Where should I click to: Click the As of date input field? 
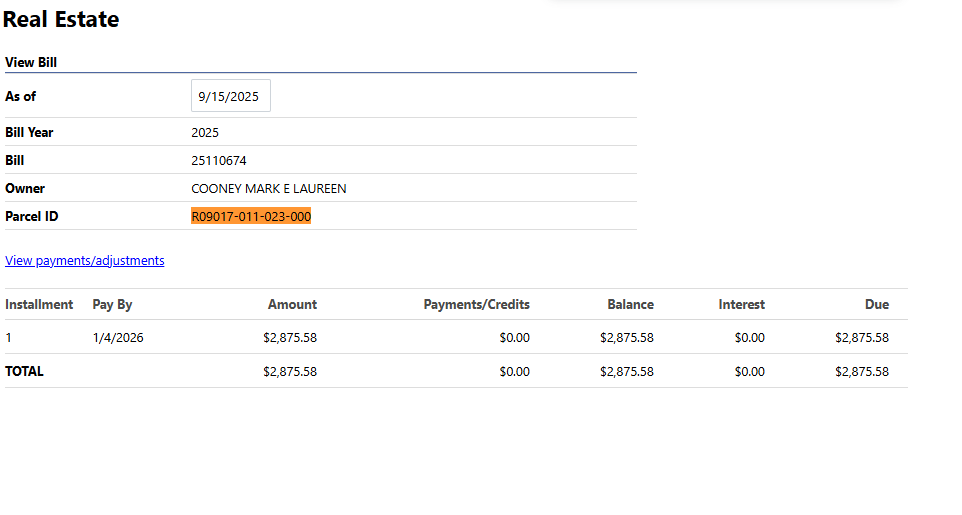230,97
